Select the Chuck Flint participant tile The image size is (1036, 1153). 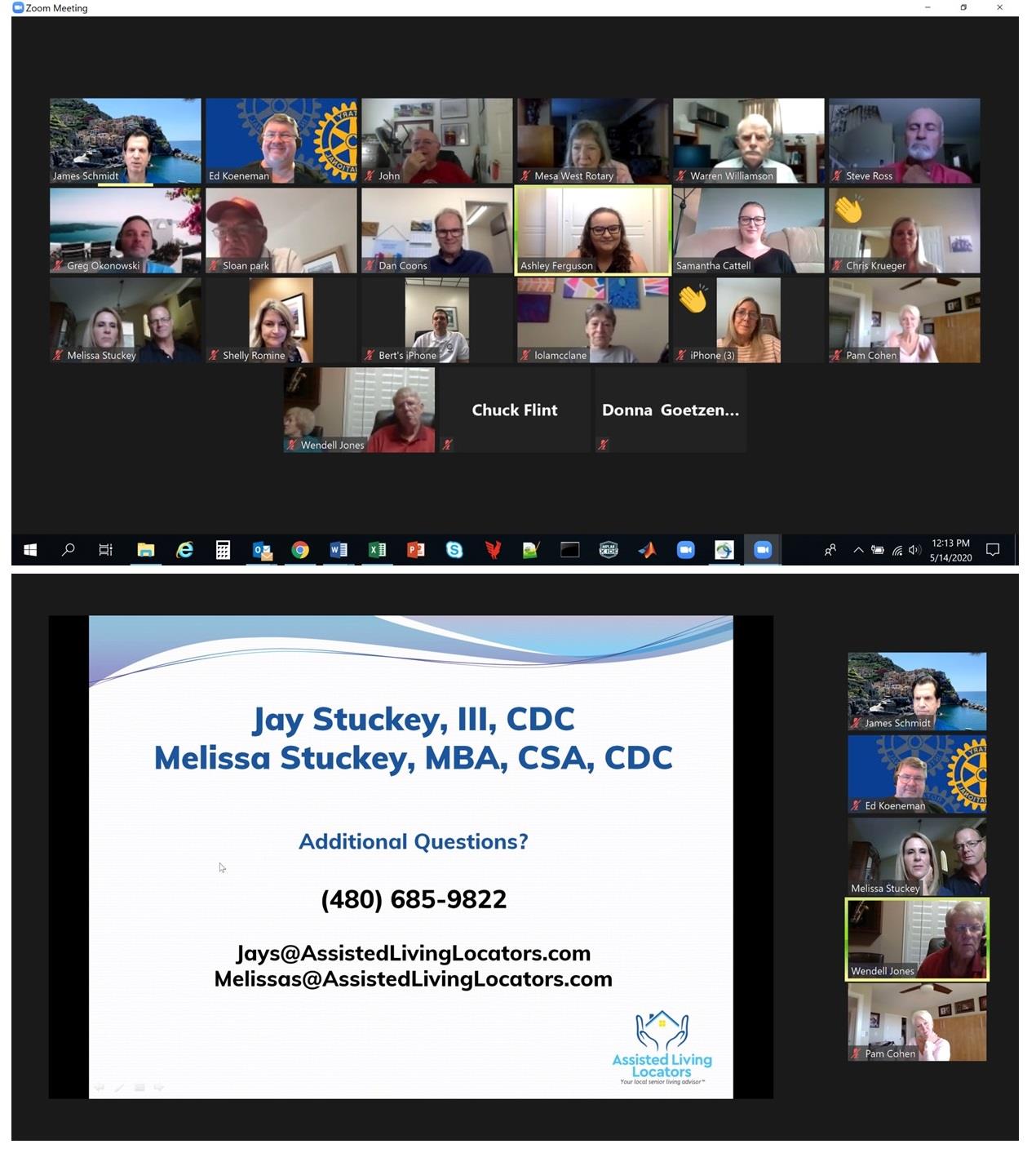click(x=515, y=410)
